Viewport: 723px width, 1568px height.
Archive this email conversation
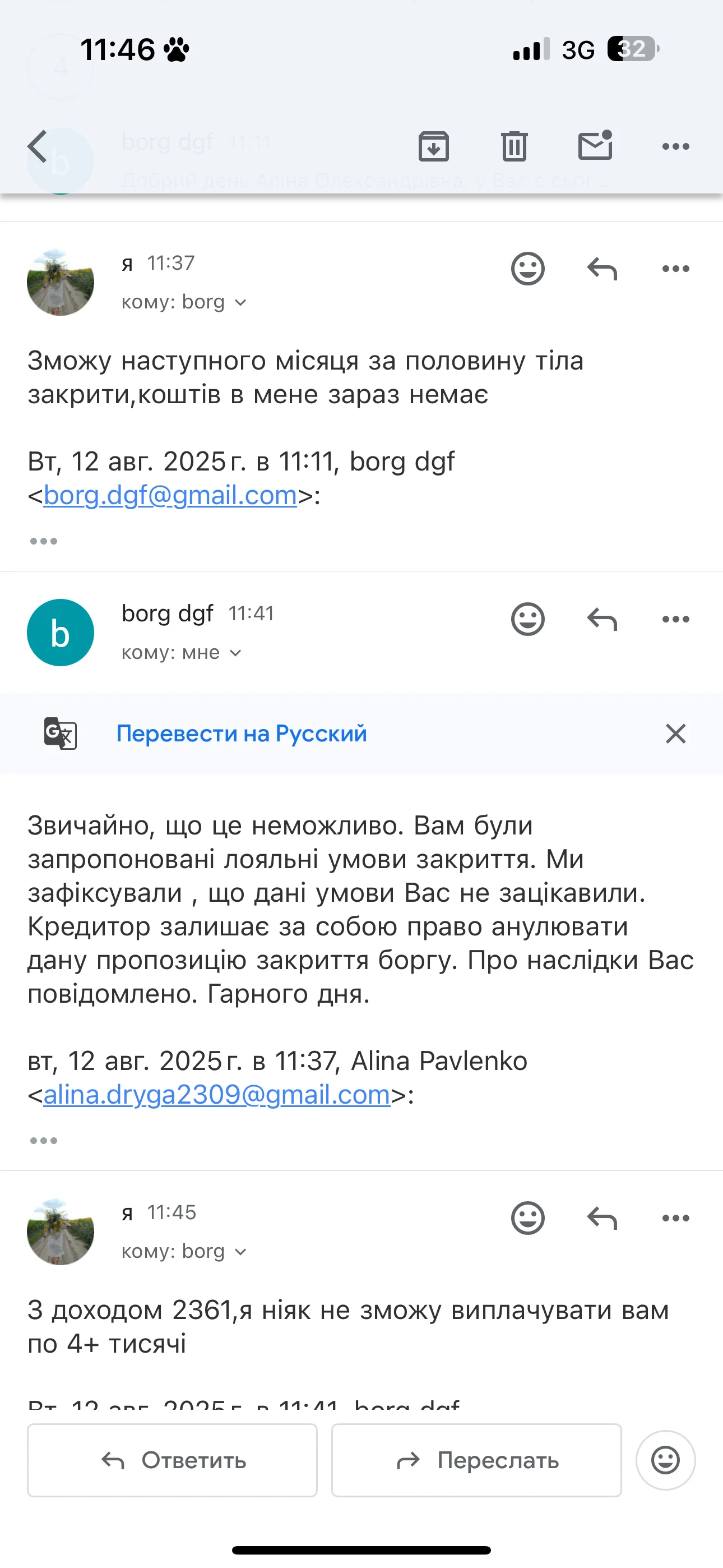[433, 147]
